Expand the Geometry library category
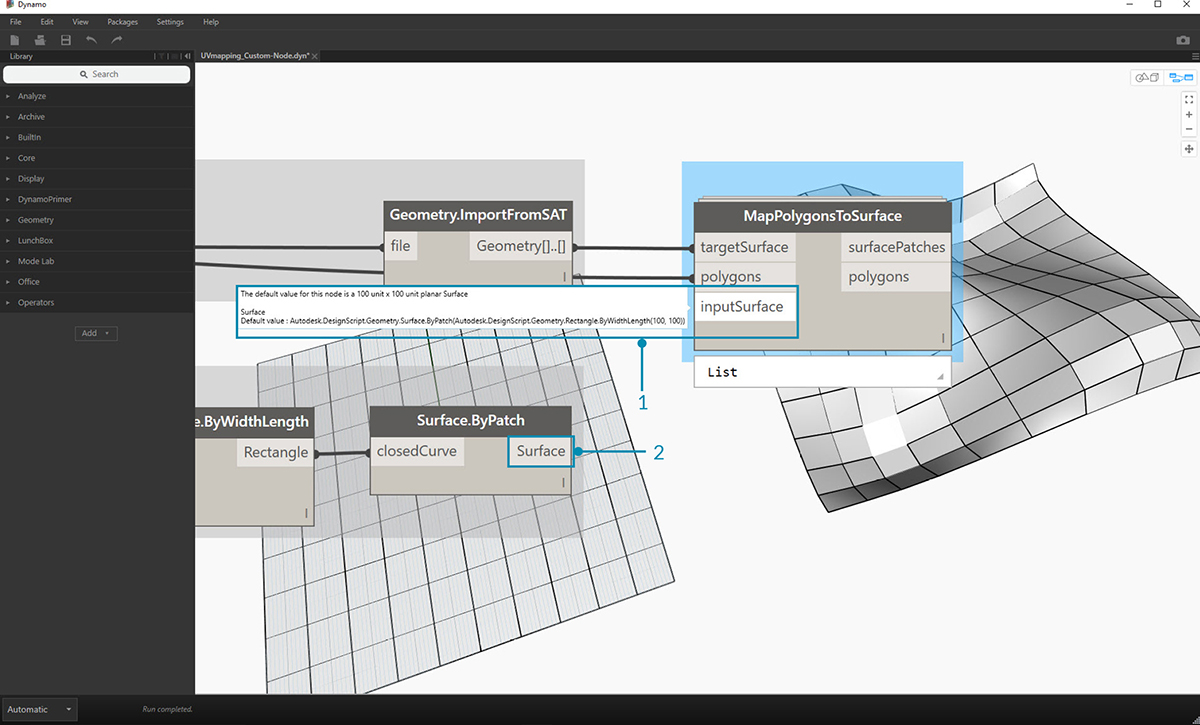1200x725 pixels. point(36,220)
